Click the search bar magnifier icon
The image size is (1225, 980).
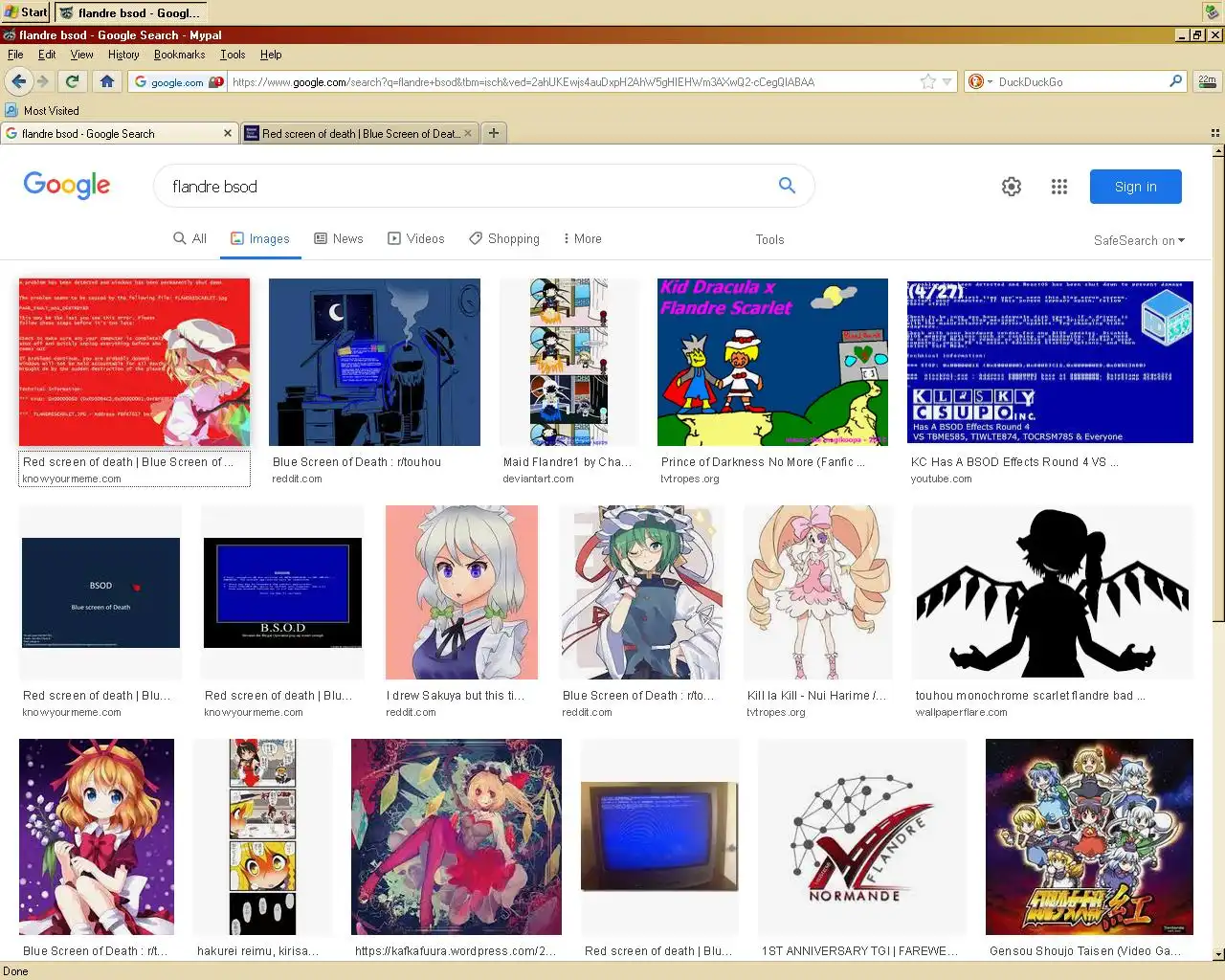pos(1175,81)
